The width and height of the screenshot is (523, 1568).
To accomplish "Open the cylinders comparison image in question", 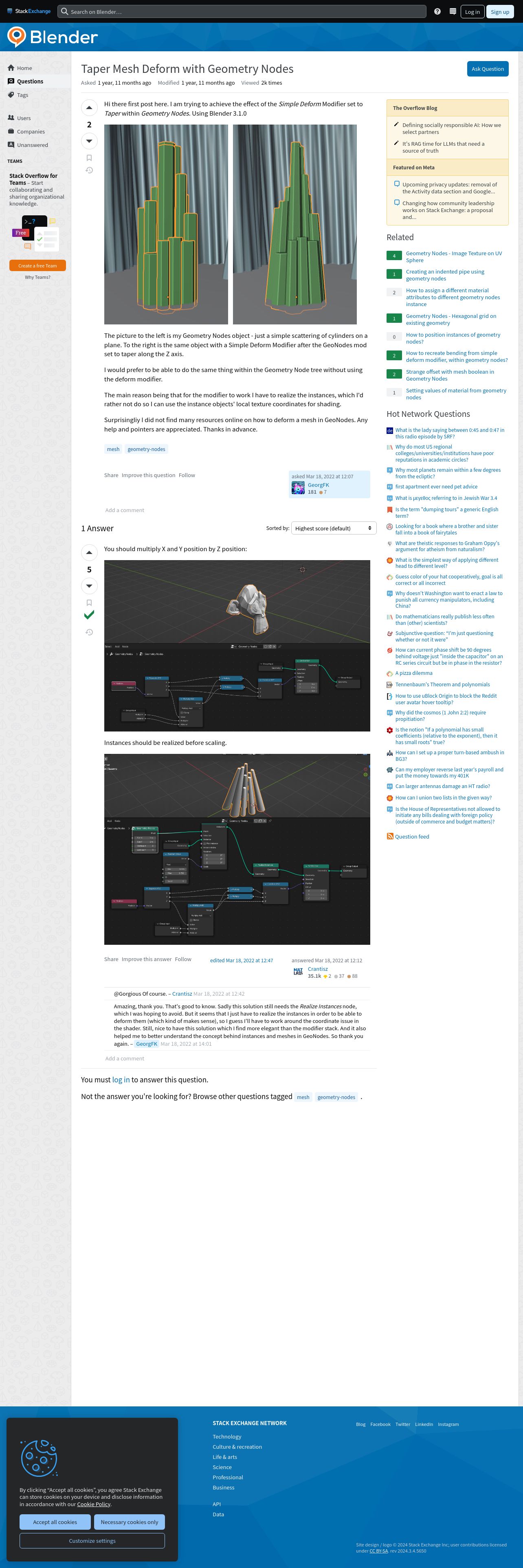I will point(230,224).
